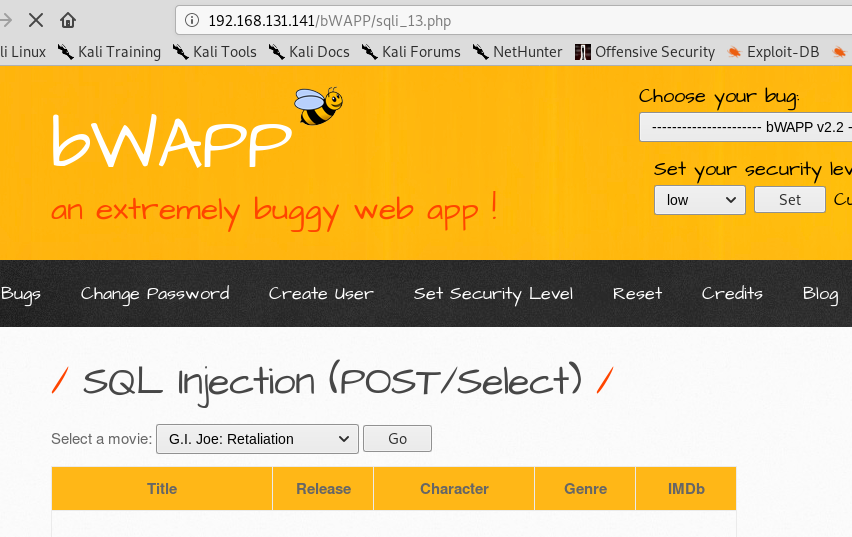Open the NetHunter bookmark
The width and height of the screenshot is (852, 537).
[x=518, y=52]
